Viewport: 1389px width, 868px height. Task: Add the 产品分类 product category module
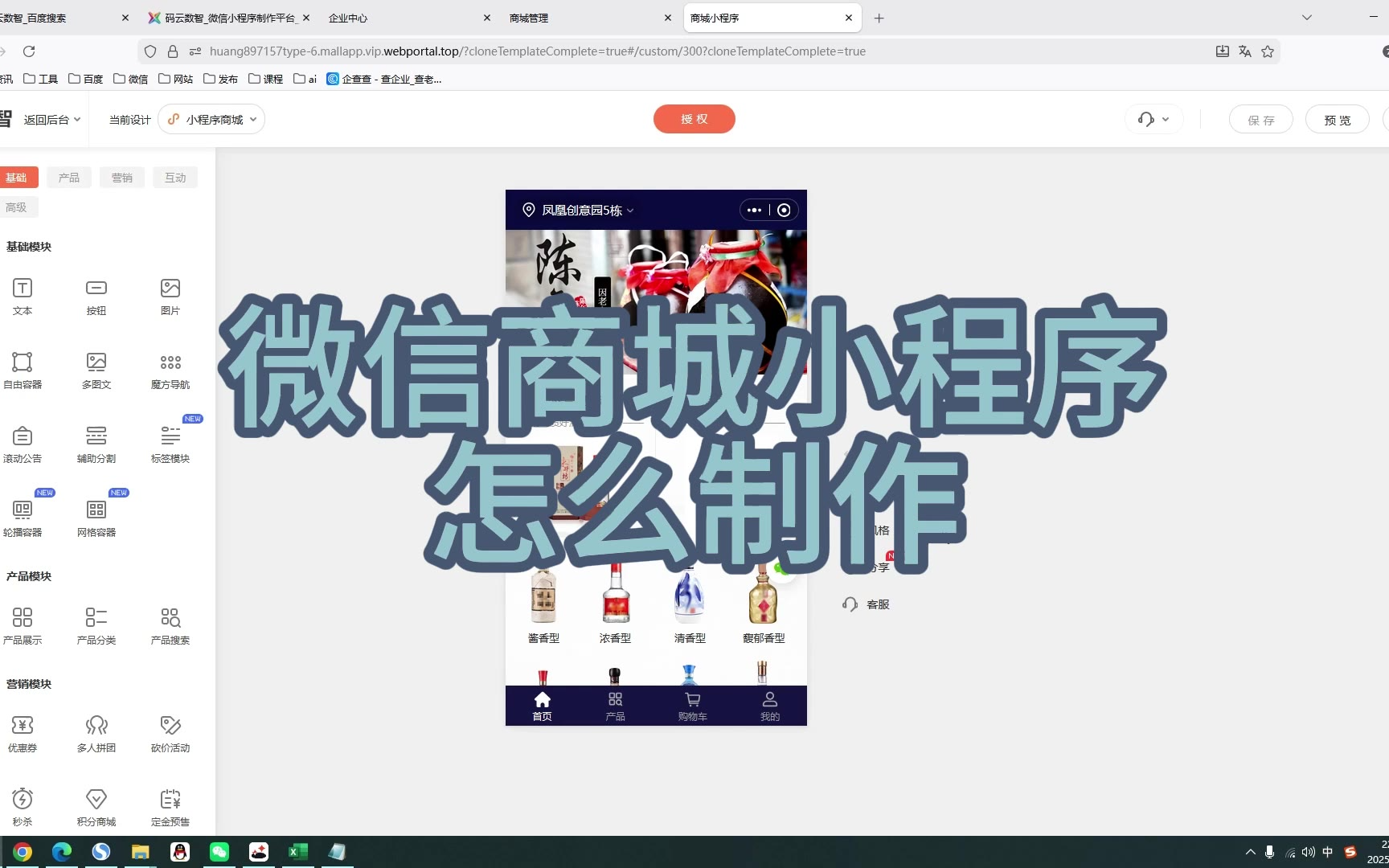tap(96, 625)
